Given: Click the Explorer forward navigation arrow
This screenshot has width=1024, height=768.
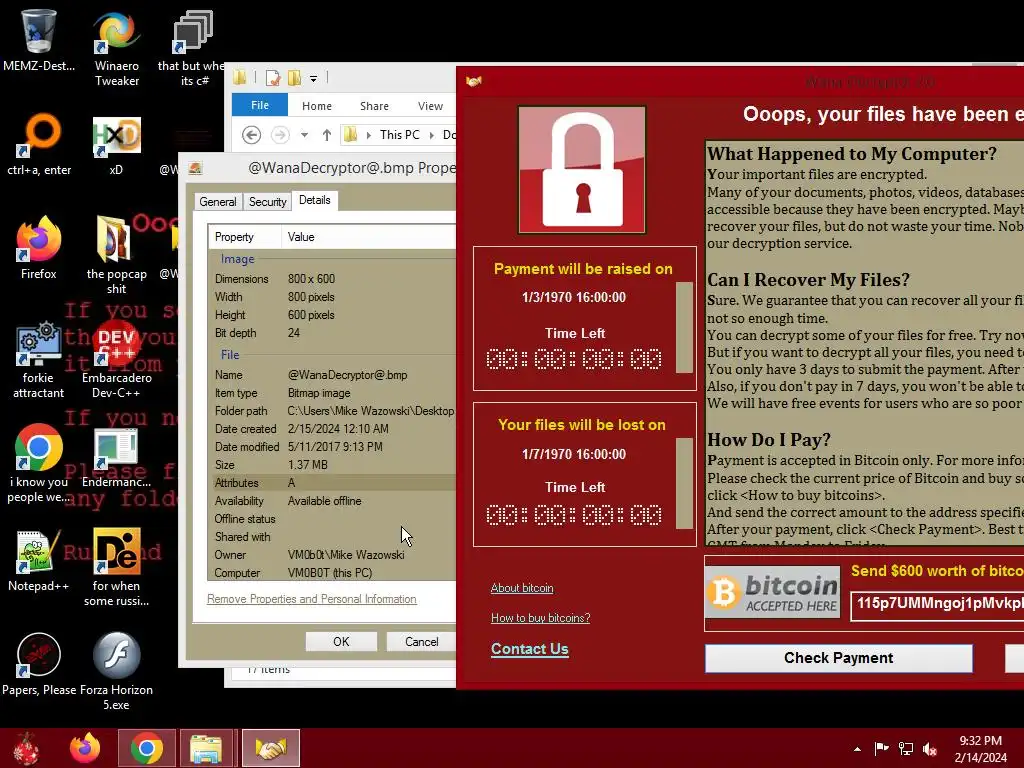Looking at the screenshot, I should pos(280,135).
